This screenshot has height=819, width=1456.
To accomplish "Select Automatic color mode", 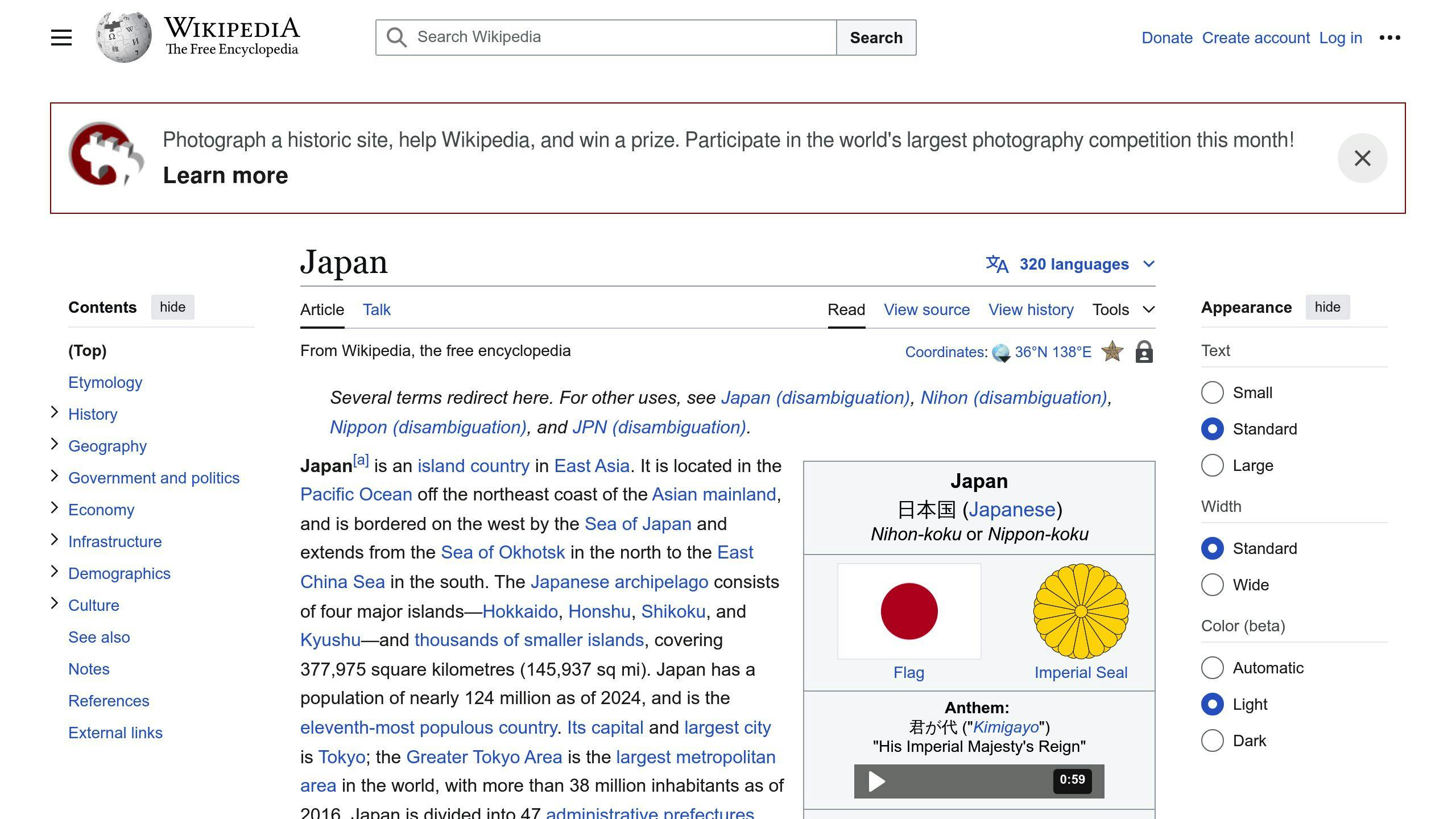I will (x=1212, y=668).
